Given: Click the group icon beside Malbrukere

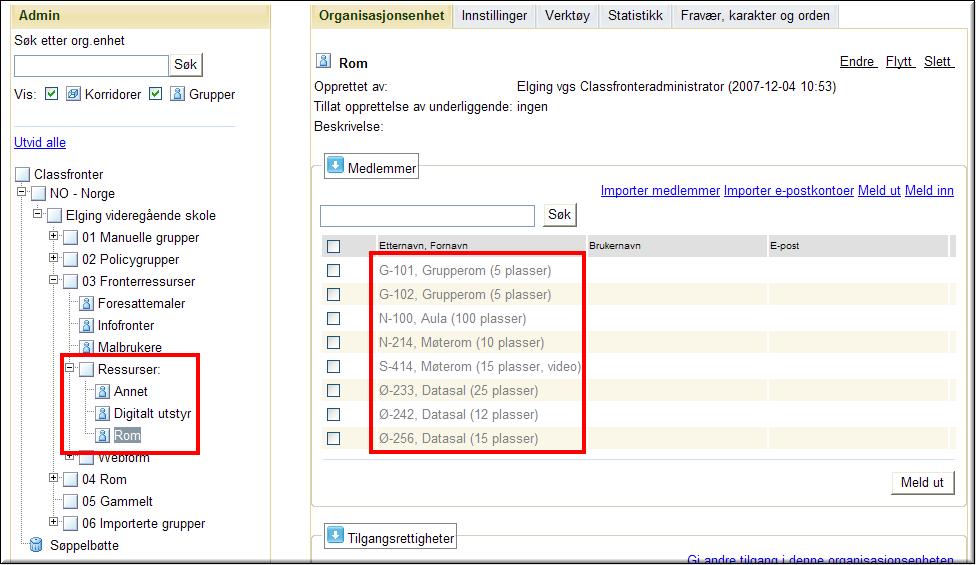Looking at the screenshot, I should pyautogui.click(x=87, y=347).
